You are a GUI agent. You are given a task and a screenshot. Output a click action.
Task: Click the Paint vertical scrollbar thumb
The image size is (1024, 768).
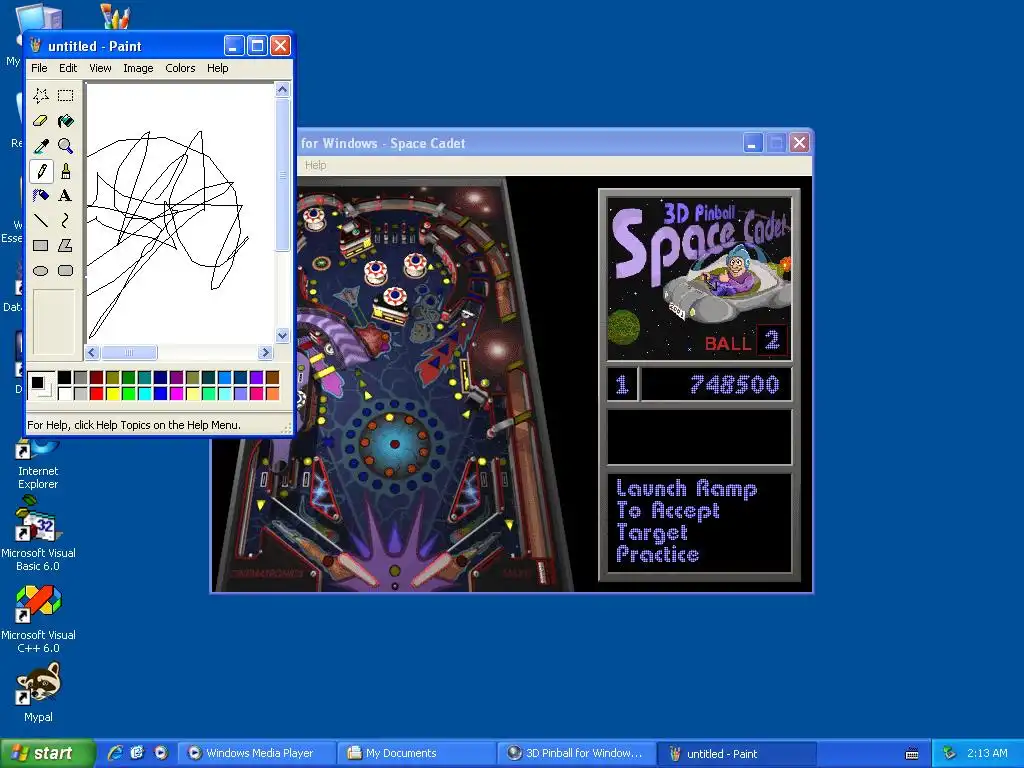pos(282,174)
